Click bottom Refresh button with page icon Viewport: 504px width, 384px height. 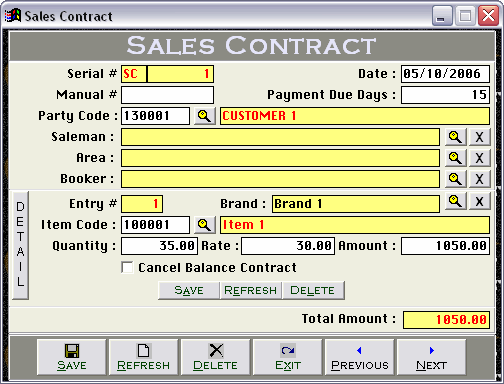point(144,357)
